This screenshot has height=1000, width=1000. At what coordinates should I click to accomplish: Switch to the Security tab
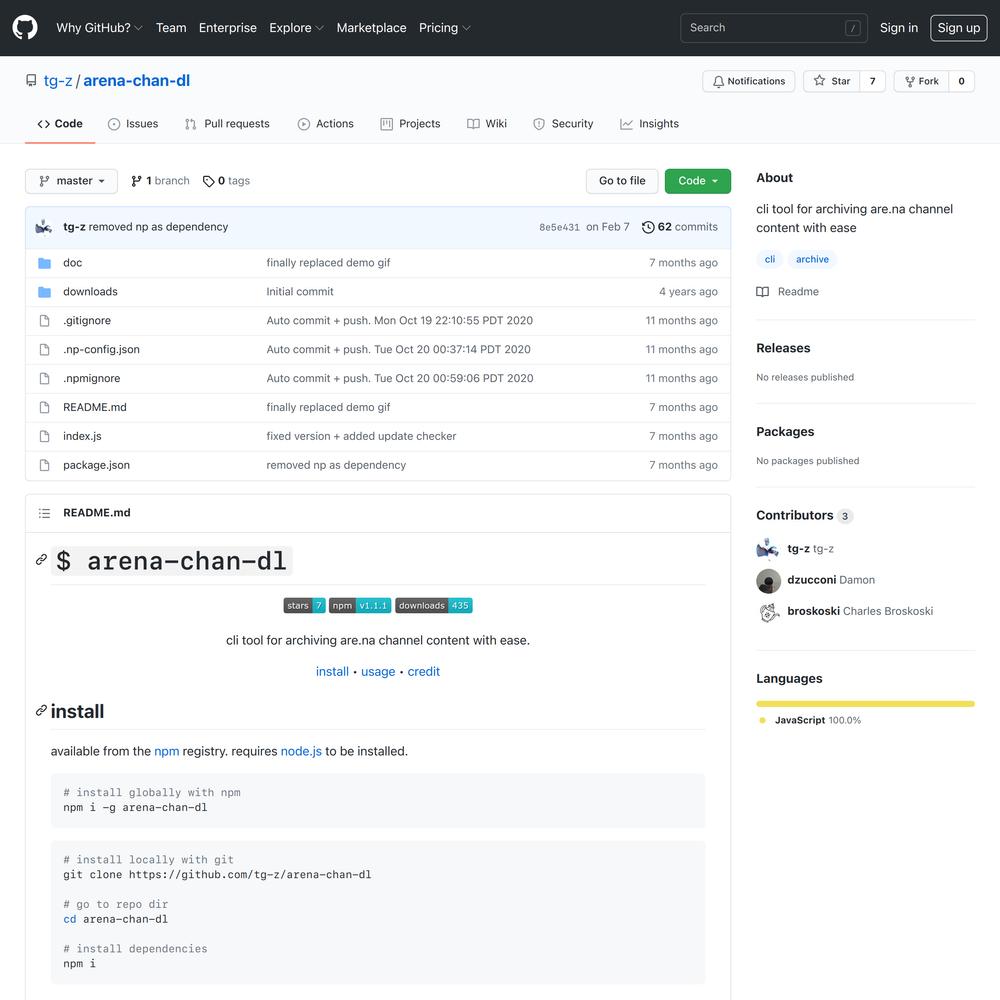coord(563,124)
